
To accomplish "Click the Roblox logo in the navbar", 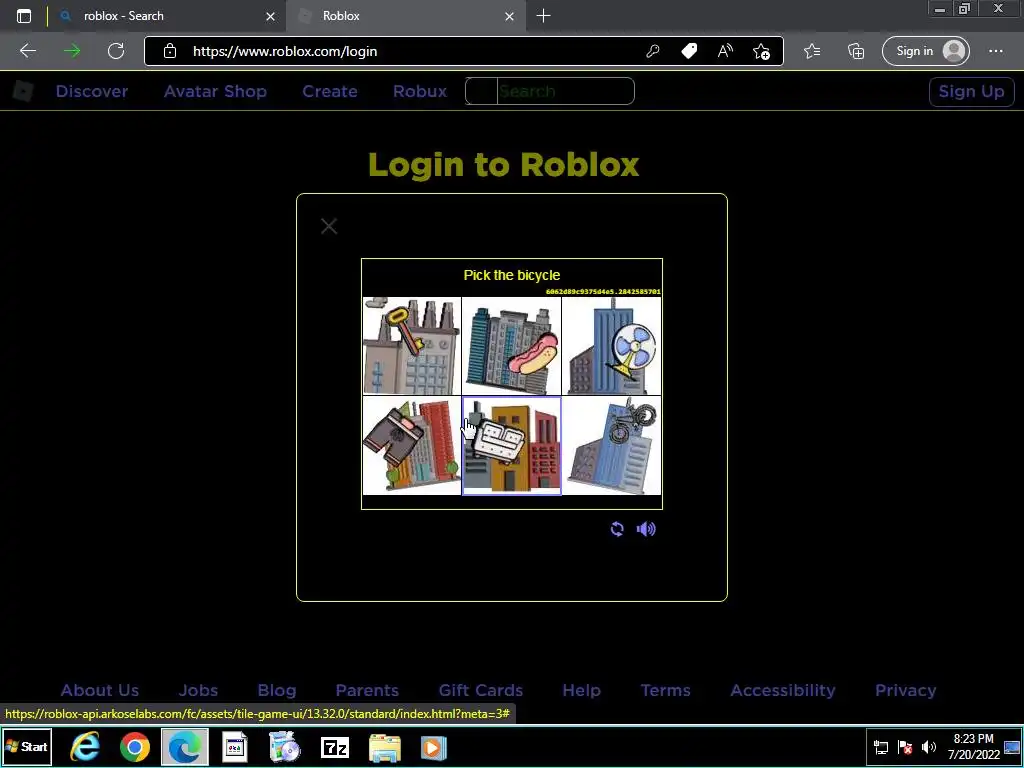I will pyautogui.click(x=23, y=91).
